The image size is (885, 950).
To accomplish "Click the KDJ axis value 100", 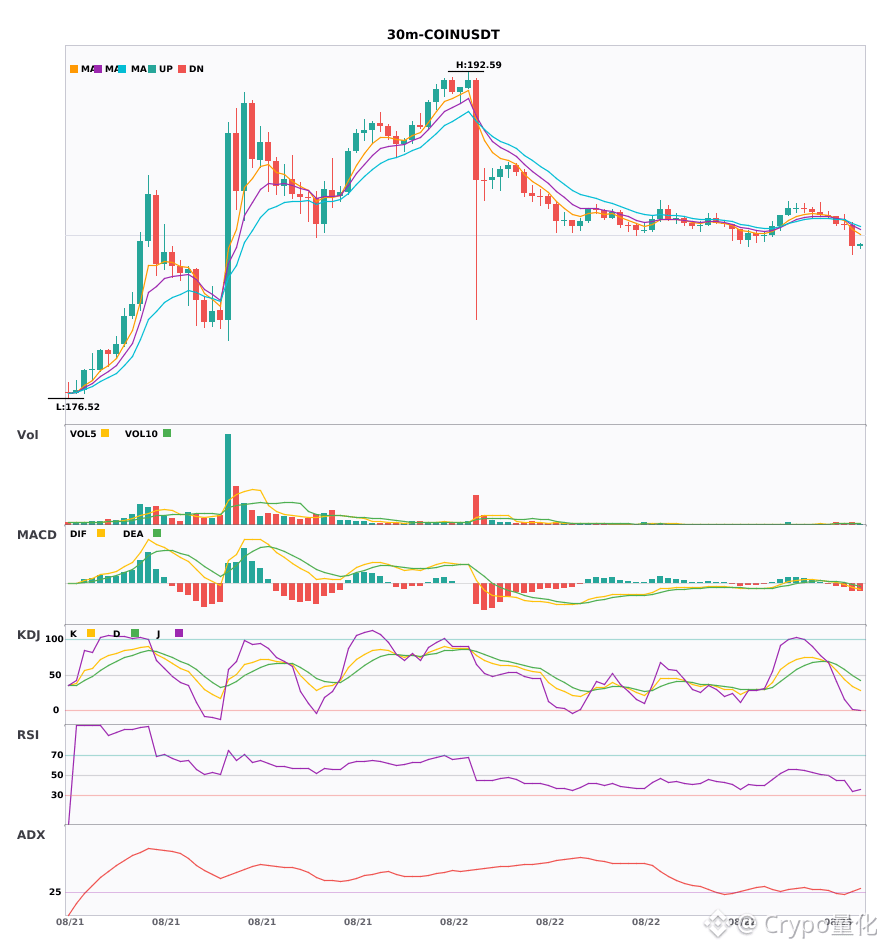I will coord(55,639).
